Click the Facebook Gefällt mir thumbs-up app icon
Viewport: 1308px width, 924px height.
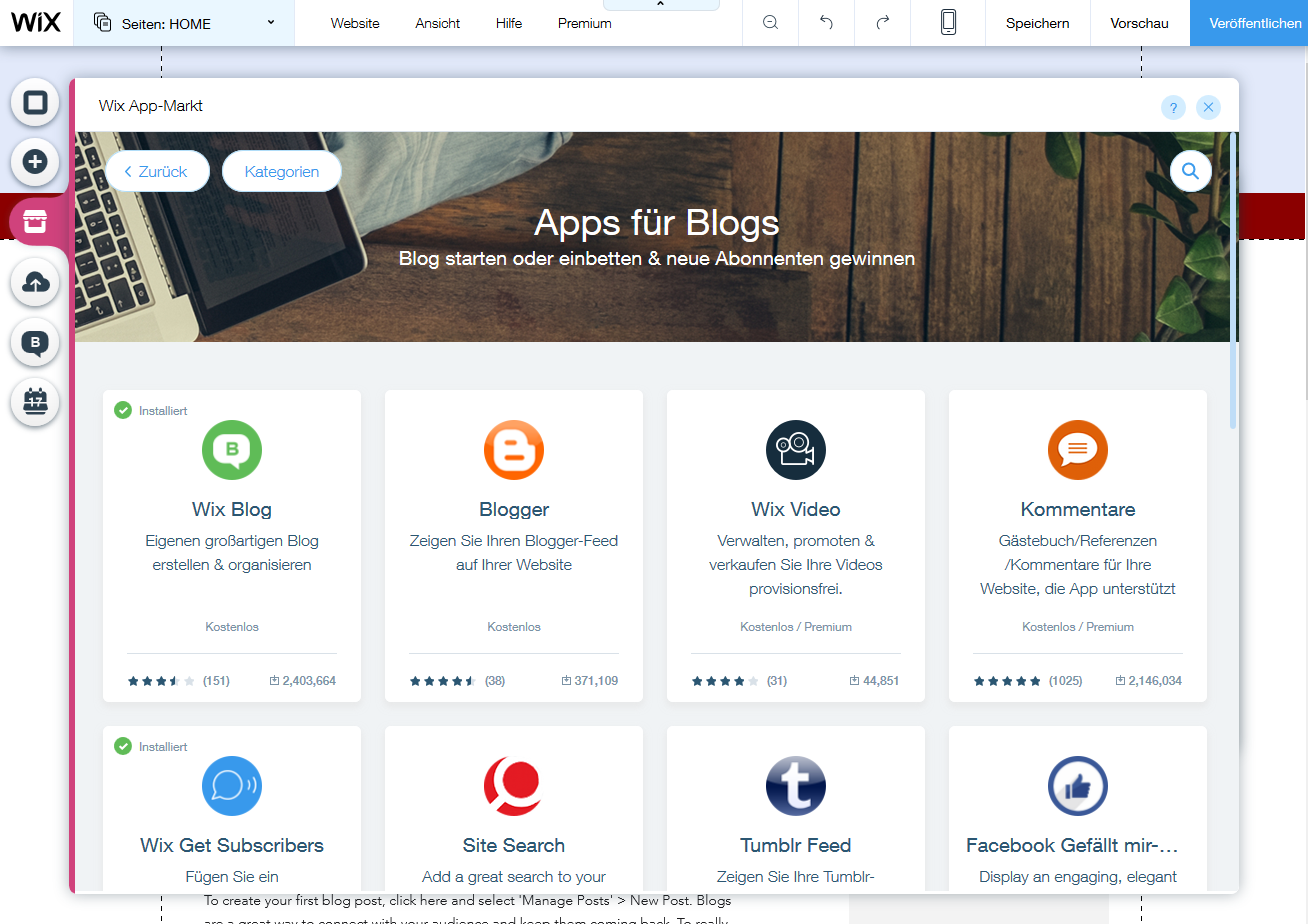coord(1078,786)
